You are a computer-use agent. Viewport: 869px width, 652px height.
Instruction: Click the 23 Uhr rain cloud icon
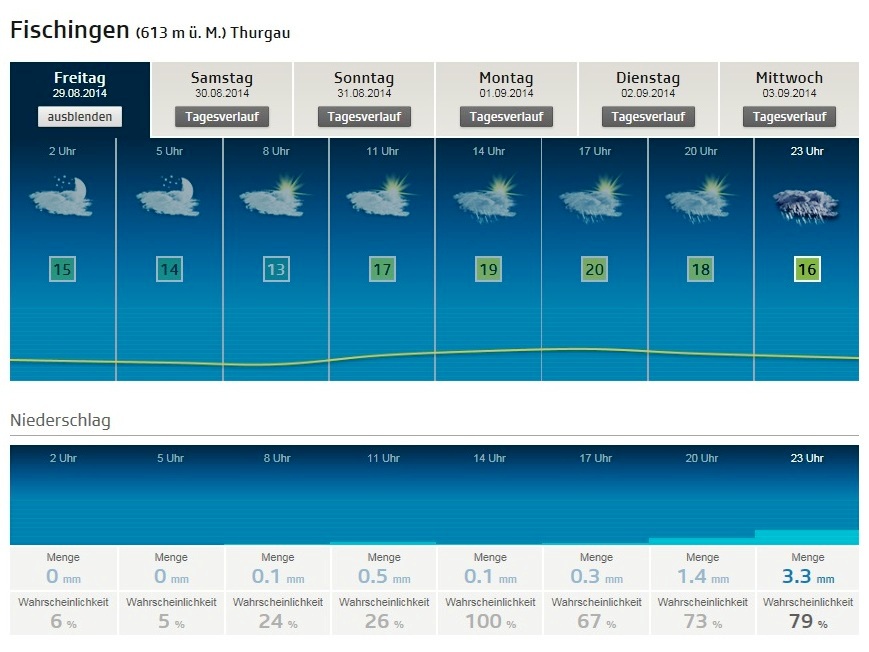pyautogui.click(x=806, y=206)
